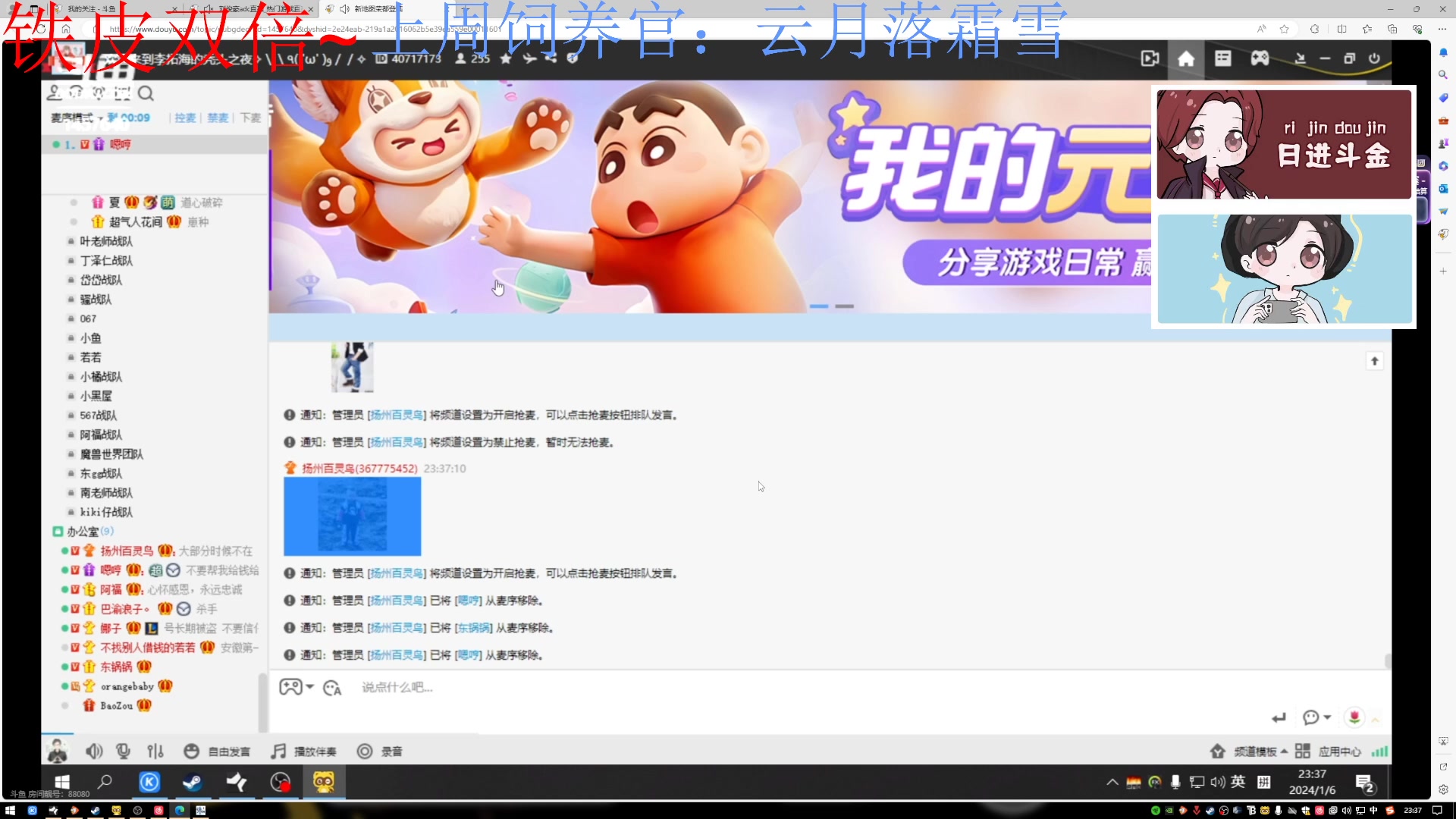Click the girl with phone sticker image

(x=1284, y=268)
